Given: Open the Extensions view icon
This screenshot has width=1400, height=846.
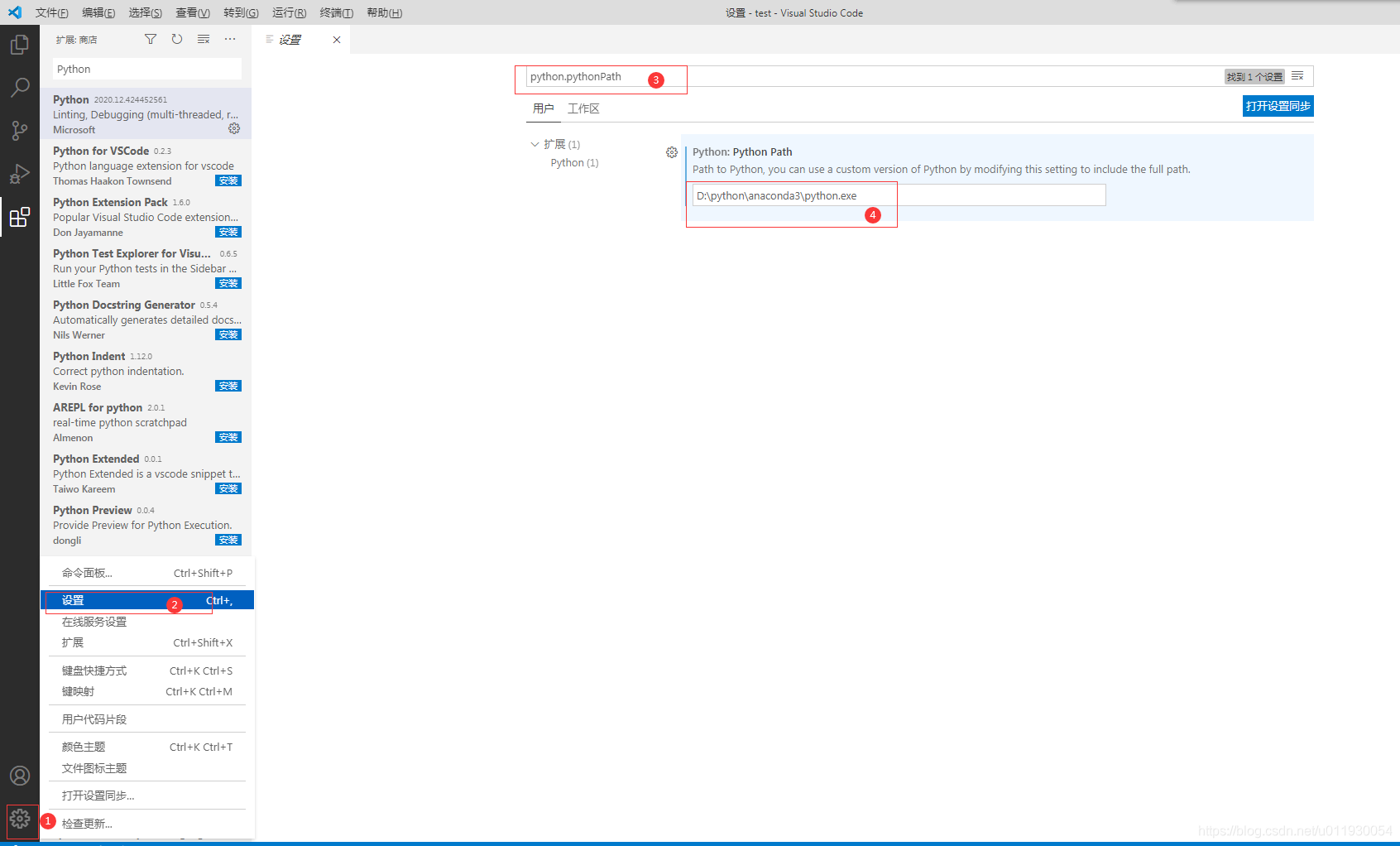Looking at the screenshot, I should click(x=20, y=217).
